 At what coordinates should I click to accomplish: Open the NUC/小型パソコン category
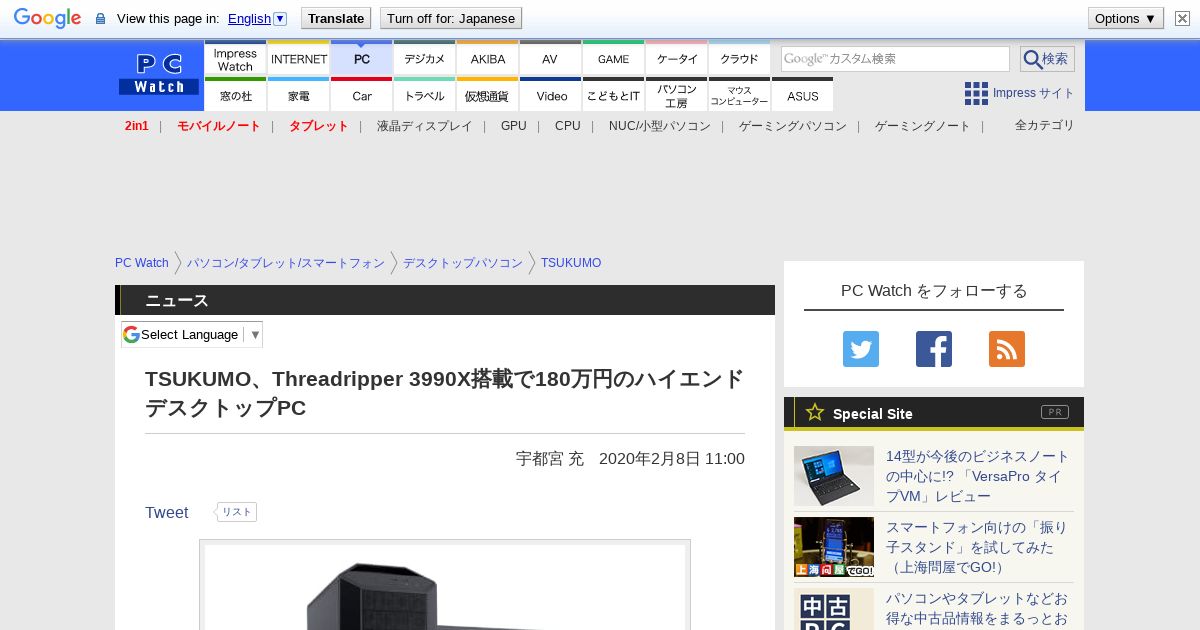660,126
